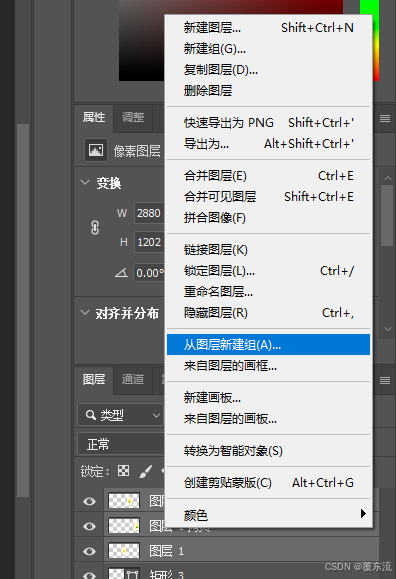
Task: Click the properties panel scroll-up arrow
Action: (388, 178)
